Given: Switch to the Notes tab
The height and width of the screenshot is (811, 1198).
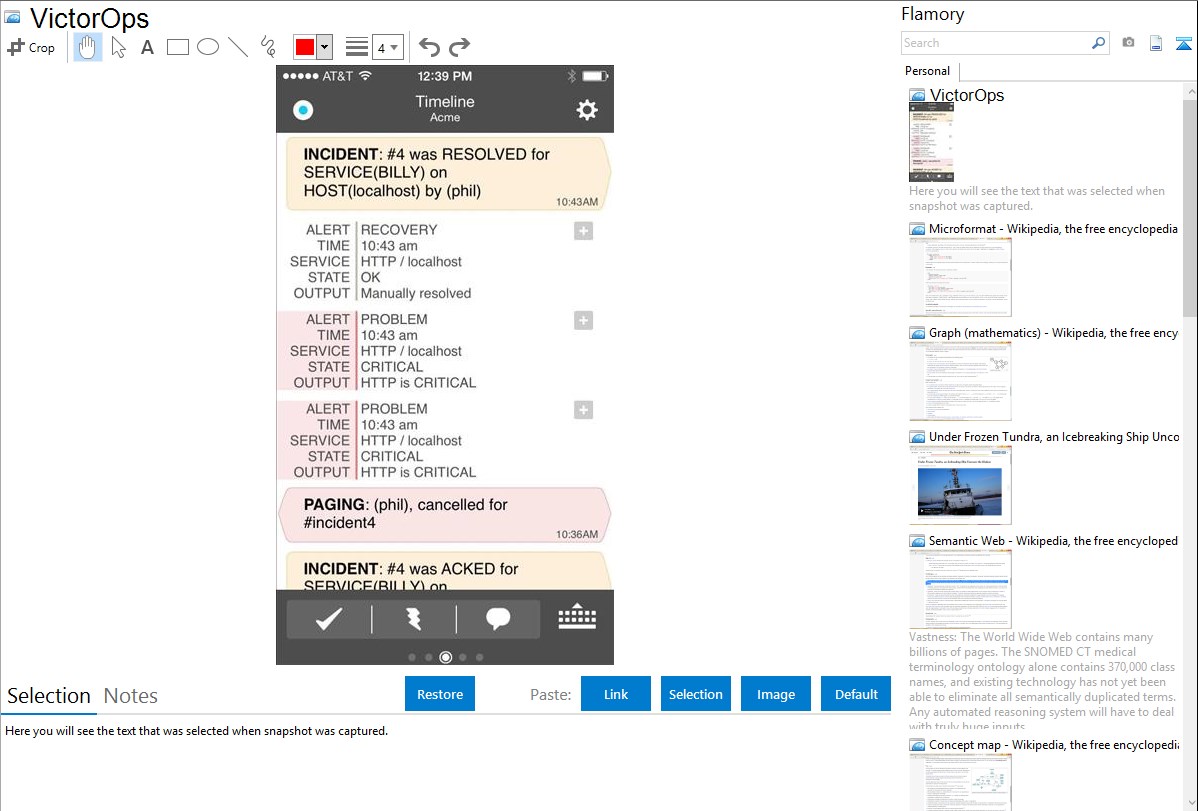Looking at the screenshot, I should (131, 696).
